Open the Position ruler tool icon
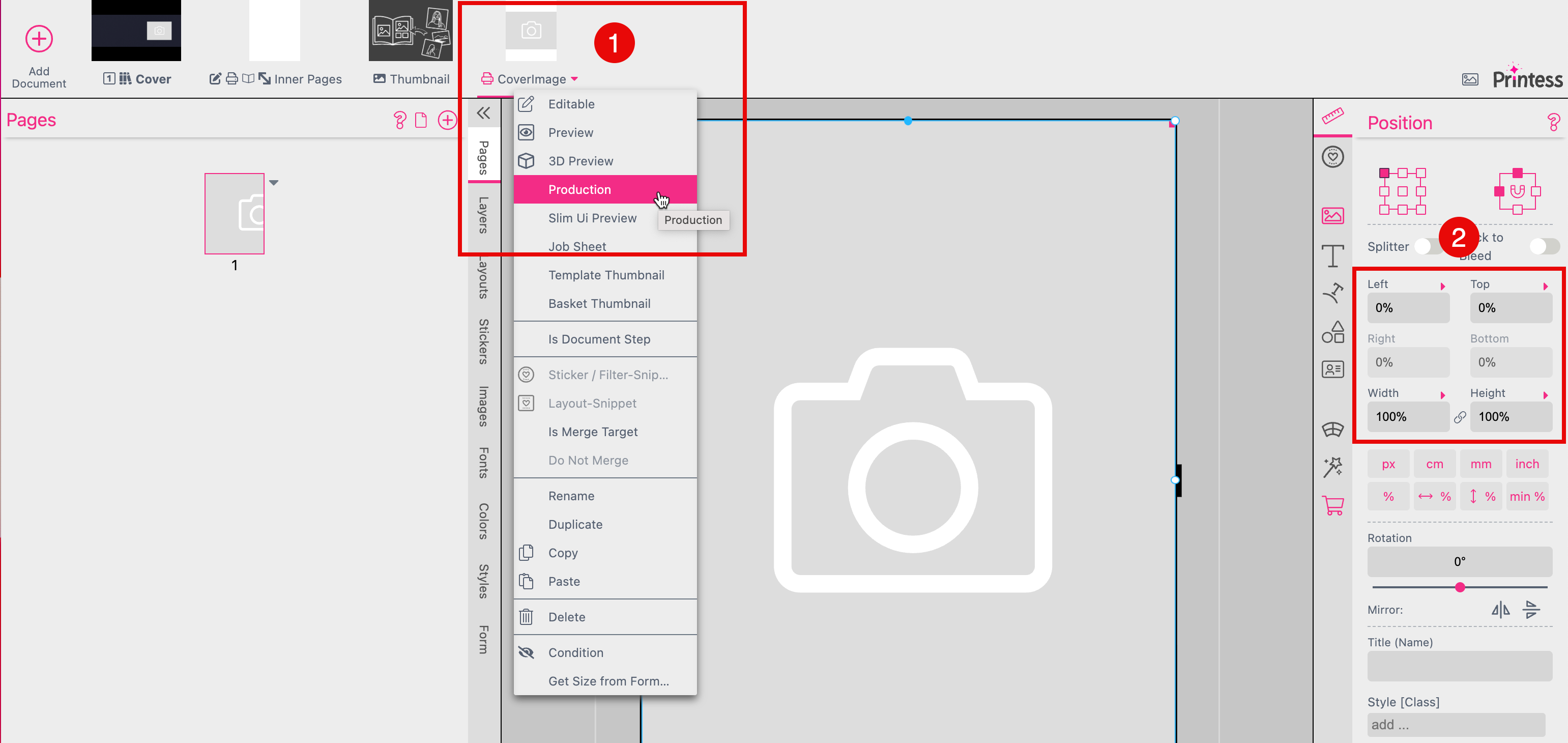This screenshot has width=1568, height=743. tap(1332, 116)
